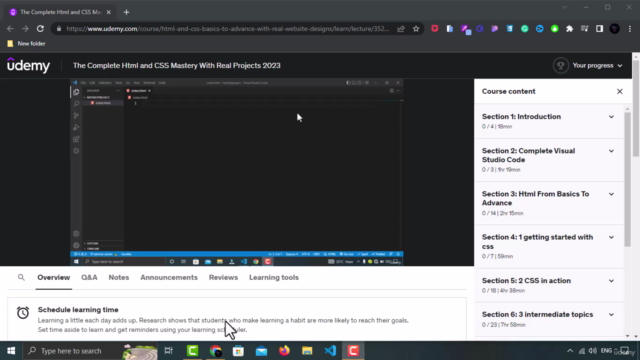Expand Section 2: Complete Visual Studio Code
Image resolution: width=640 pixels, height=360 pixels.
pos(549,160)
